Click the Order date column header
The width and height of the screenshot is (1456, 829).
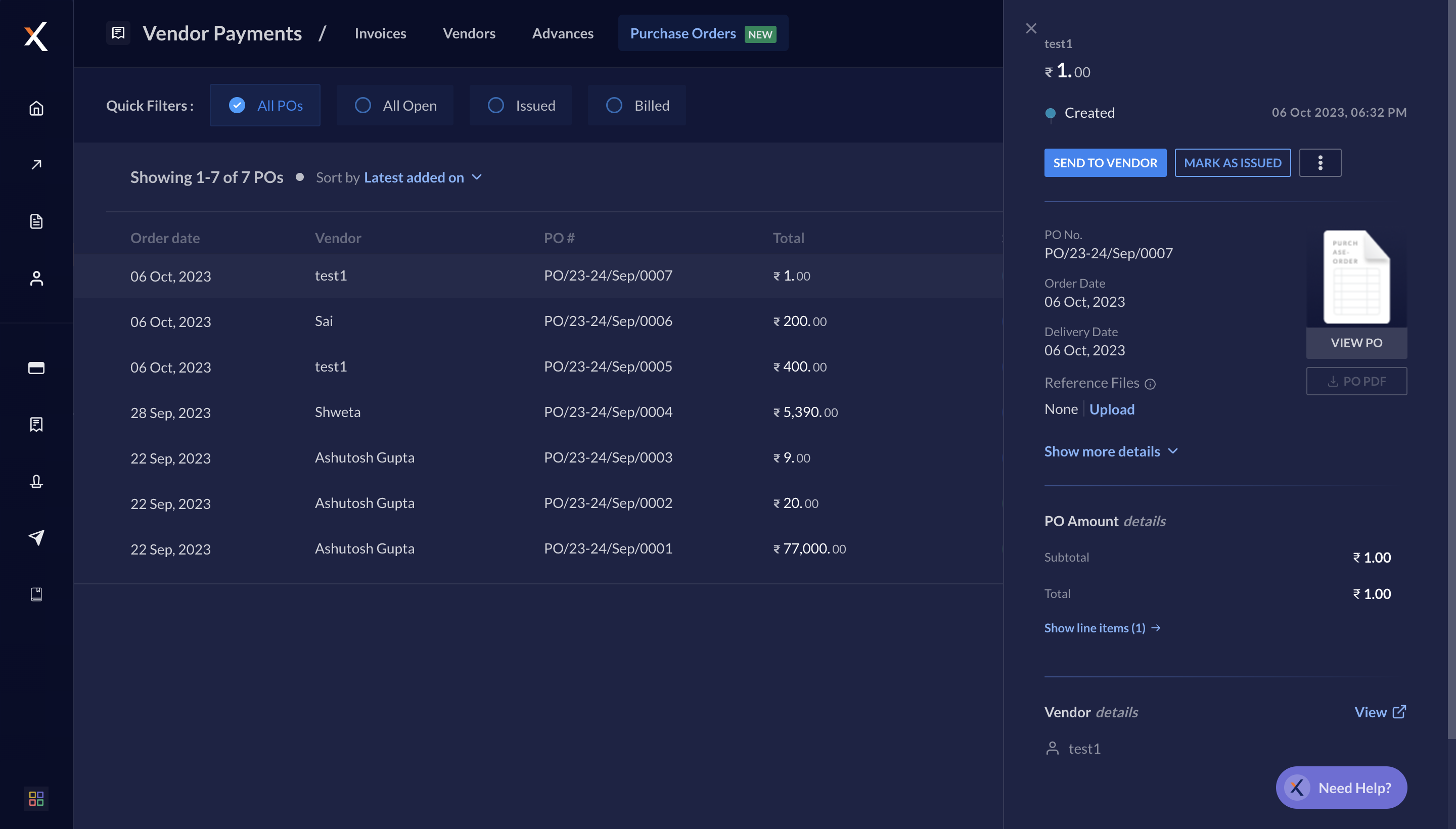165,238
